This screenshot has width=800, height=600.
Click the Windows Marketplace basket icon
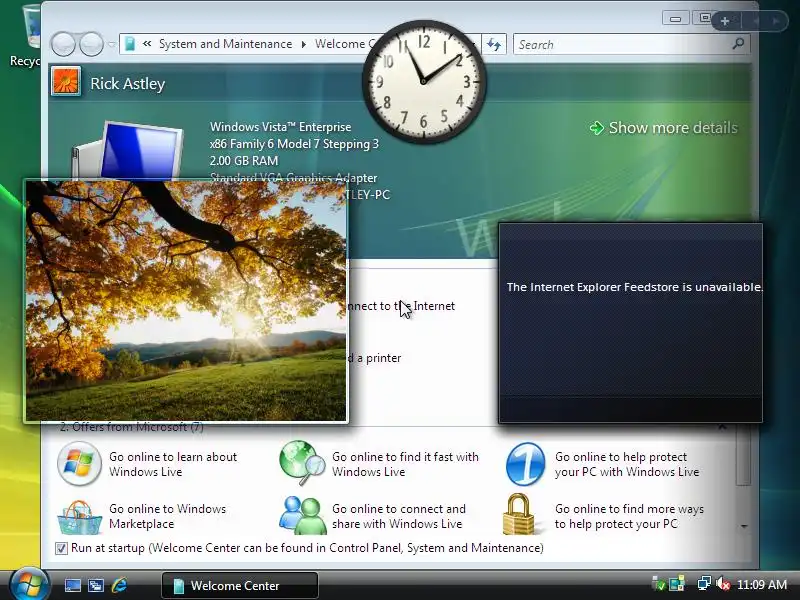pyautogui.click(x=79, y=517)
